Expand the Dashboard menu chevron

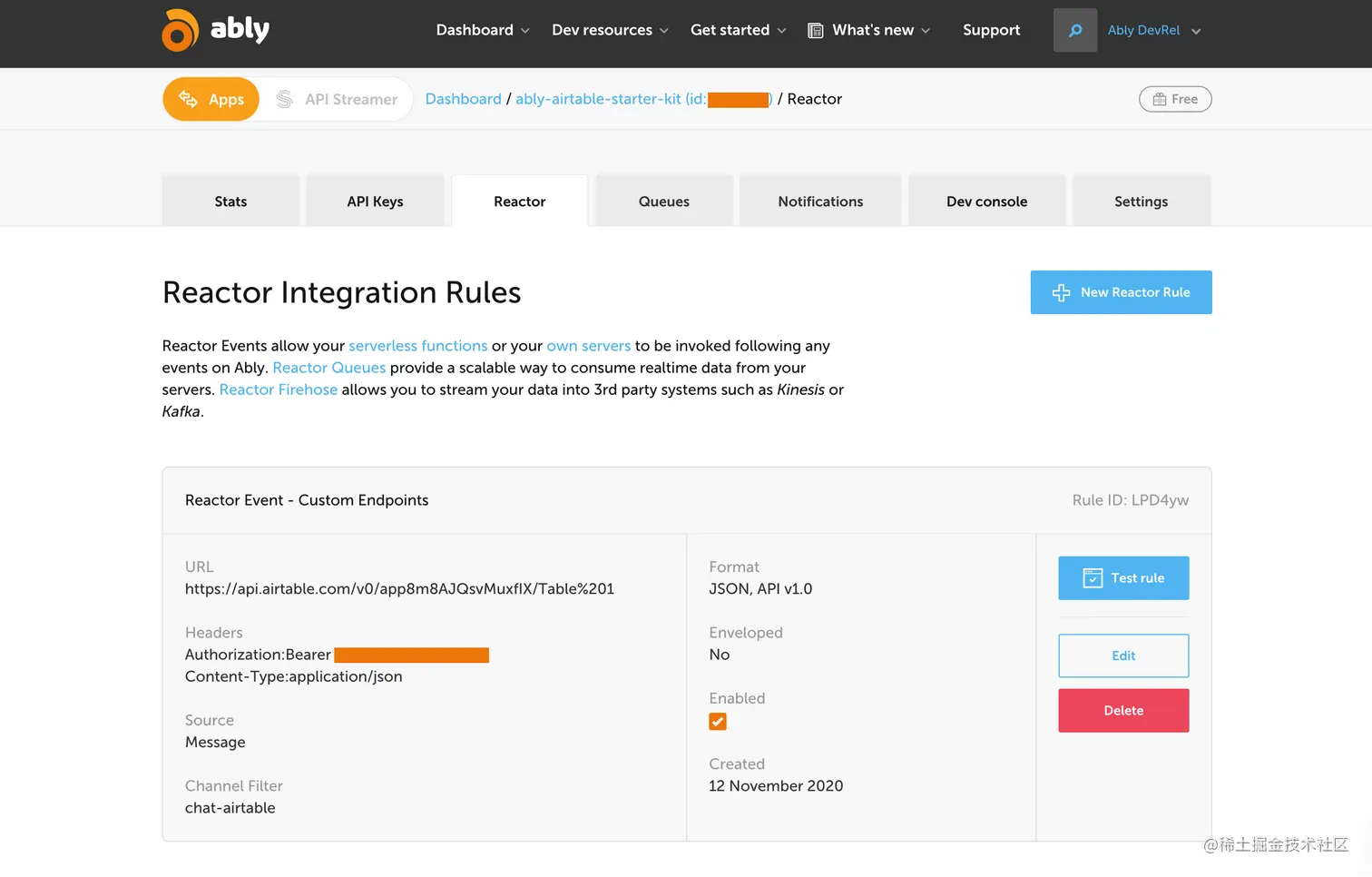(525, 31)
